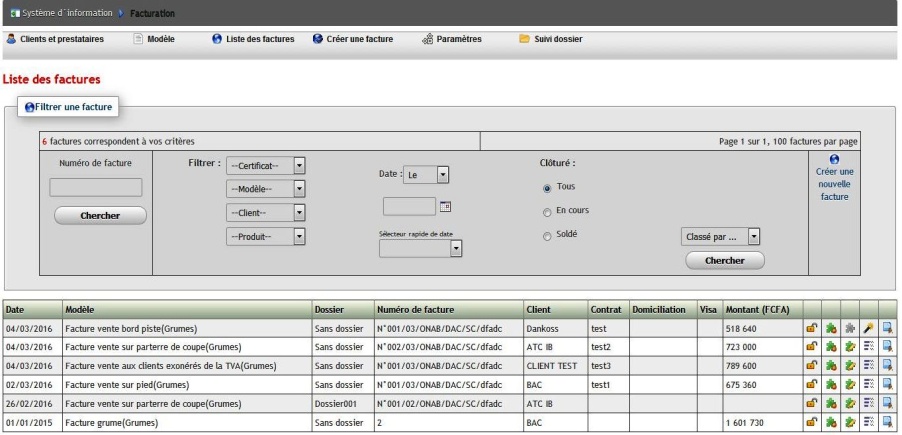Click puzzle-with-pencil icon in CLIENT TEST row
Image resolution: width=902 pixels, height=435 pixels.
pyautogui.click(x=850, y=366)
